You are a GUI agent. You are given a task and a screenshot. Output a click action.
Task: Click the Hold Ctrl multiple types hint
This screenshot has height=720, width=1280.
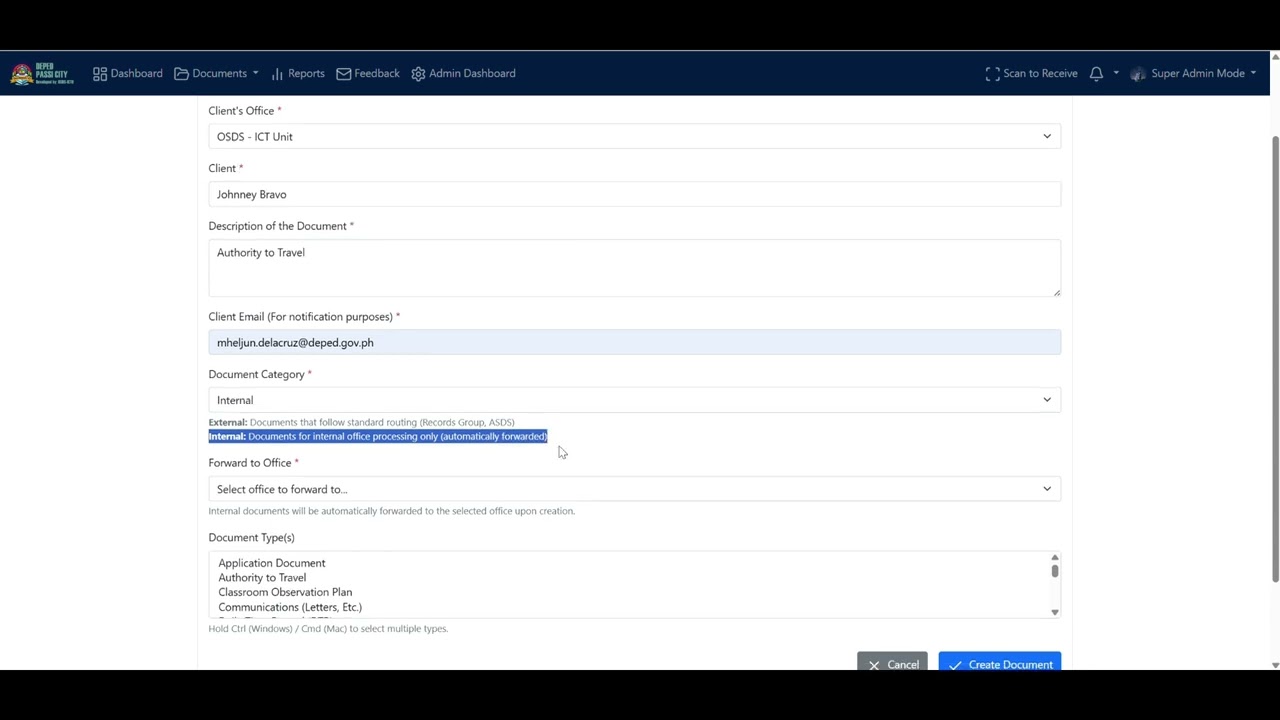[328, 629]
